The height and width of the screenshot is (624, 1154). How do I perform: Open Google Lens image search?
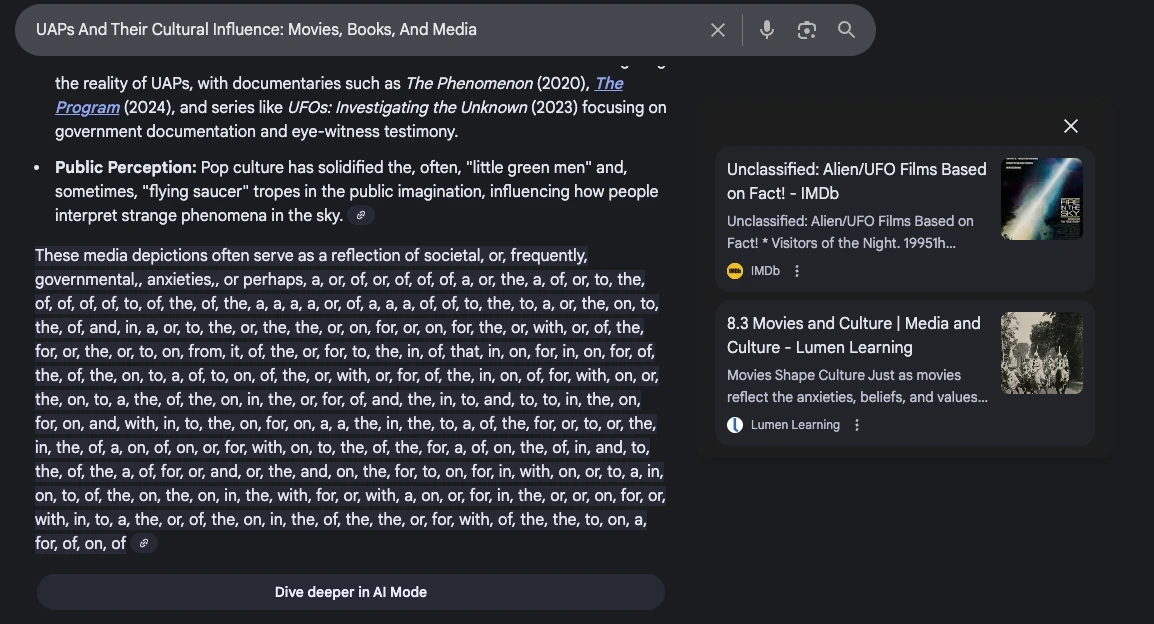pos(807,30)
